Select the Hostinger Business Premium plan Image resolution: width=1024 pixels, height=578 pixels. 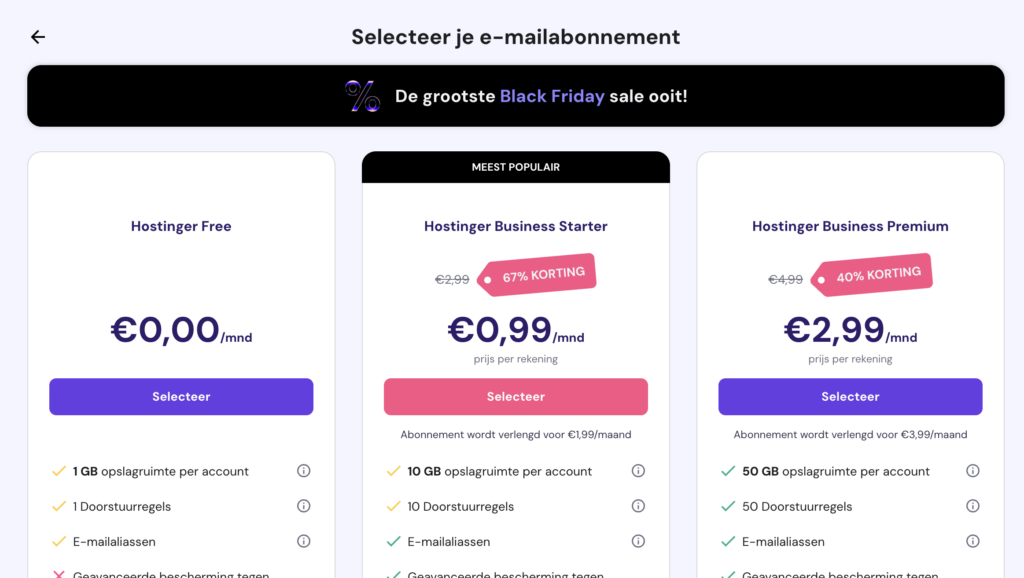850,397
